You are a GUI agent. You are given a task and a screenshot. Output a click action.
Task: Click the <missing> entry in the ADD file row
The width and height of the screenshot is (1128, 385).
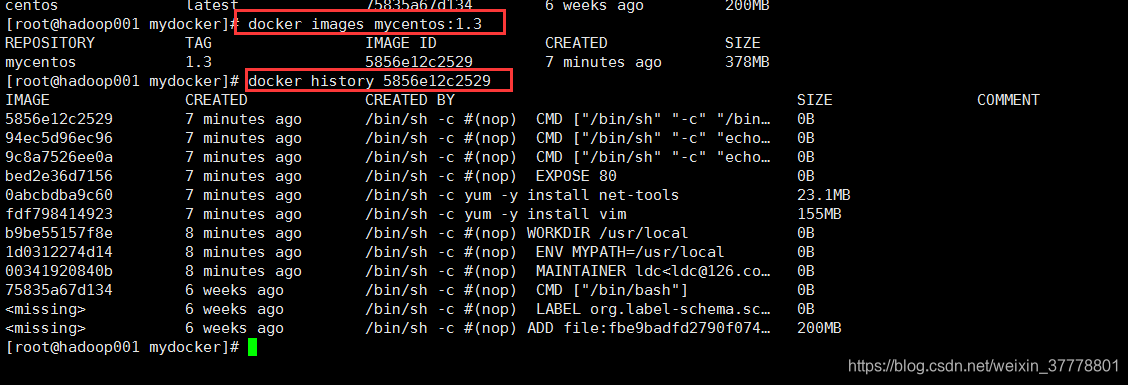click(x=45, y=328)
